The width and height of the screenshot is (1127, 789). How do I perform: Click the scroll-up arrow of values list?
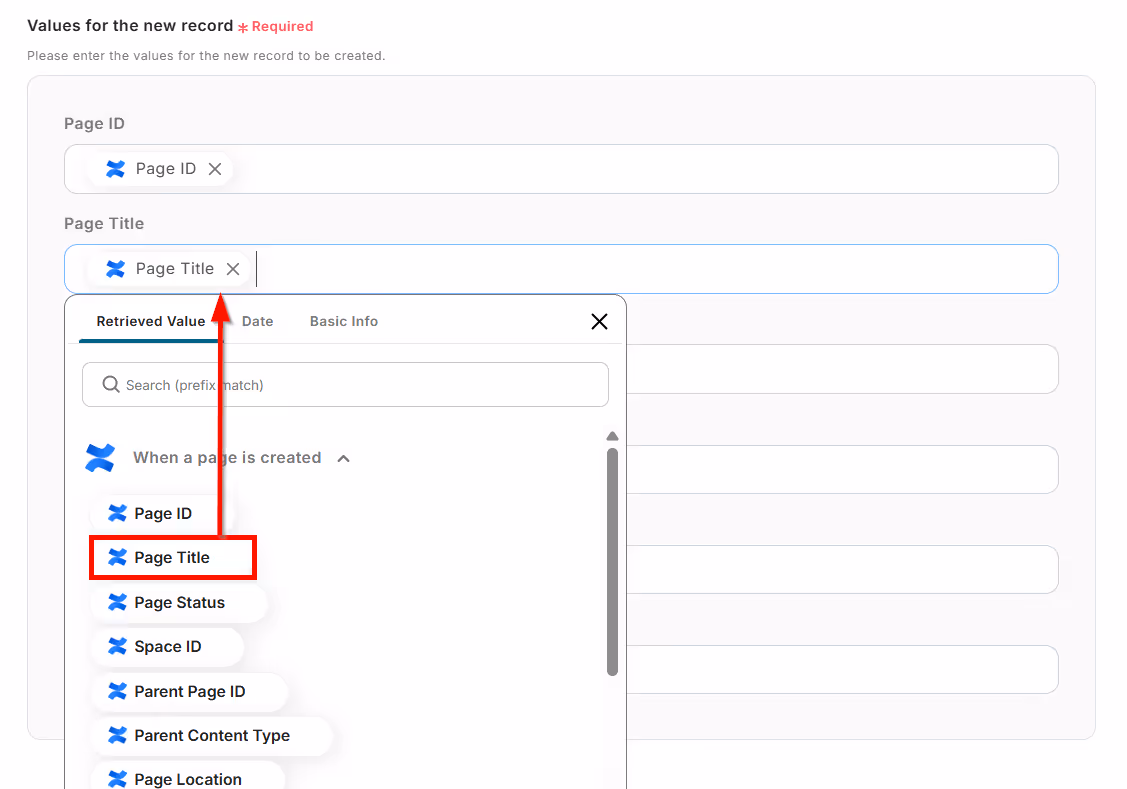coord(612,436)
